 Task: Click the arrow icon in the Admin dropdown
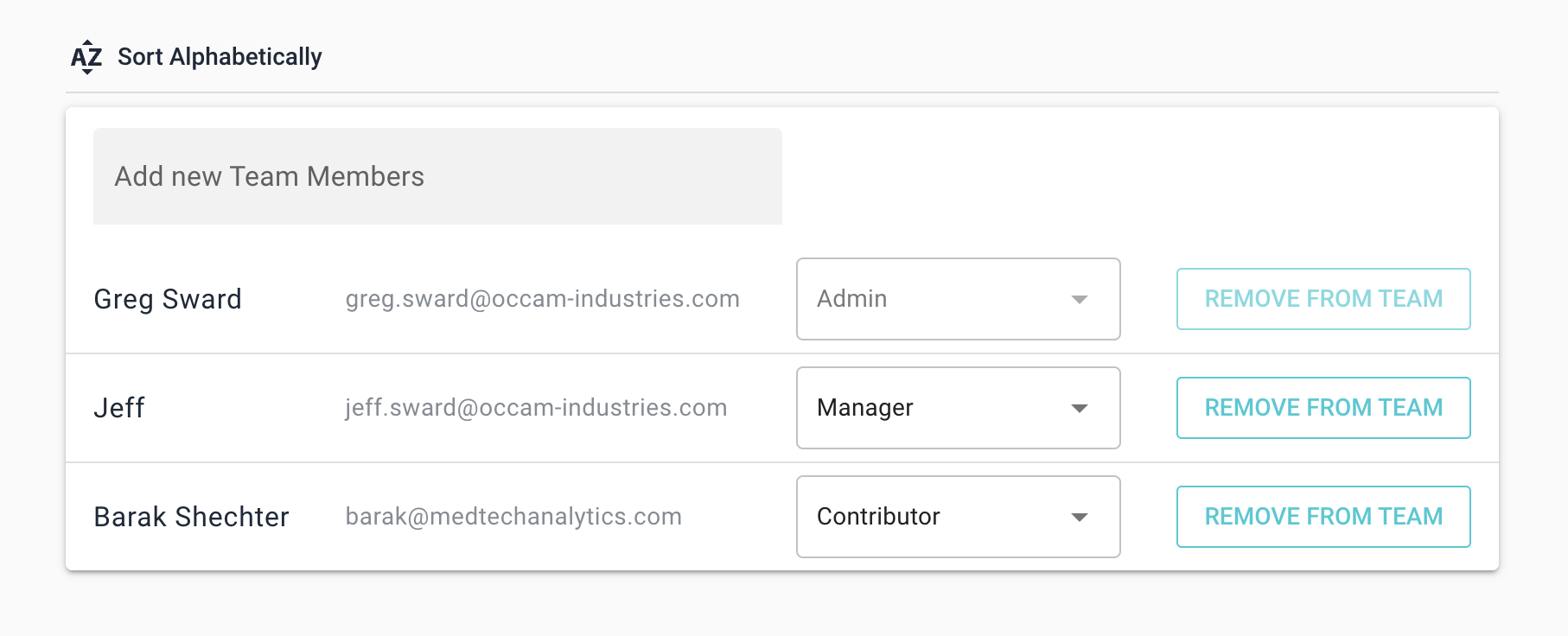[1079, 299]
